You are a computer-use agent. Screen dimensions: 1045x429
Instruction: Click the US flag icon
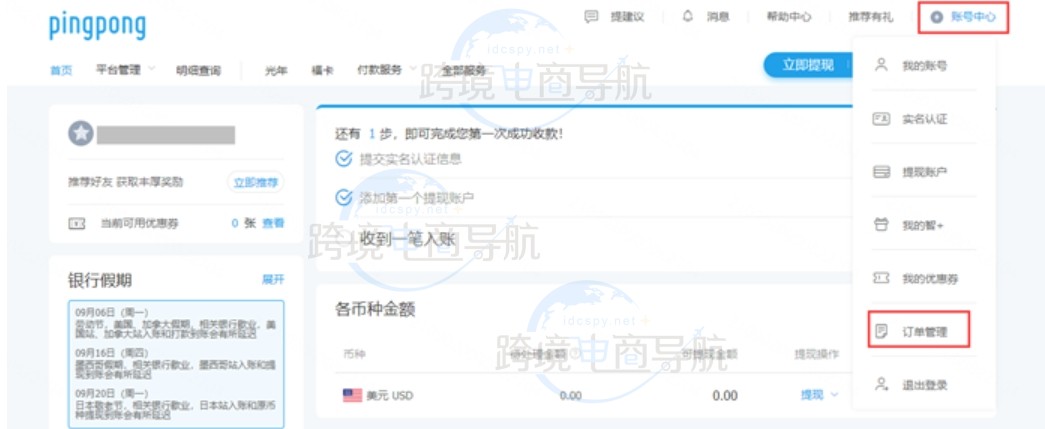(352, 396)
